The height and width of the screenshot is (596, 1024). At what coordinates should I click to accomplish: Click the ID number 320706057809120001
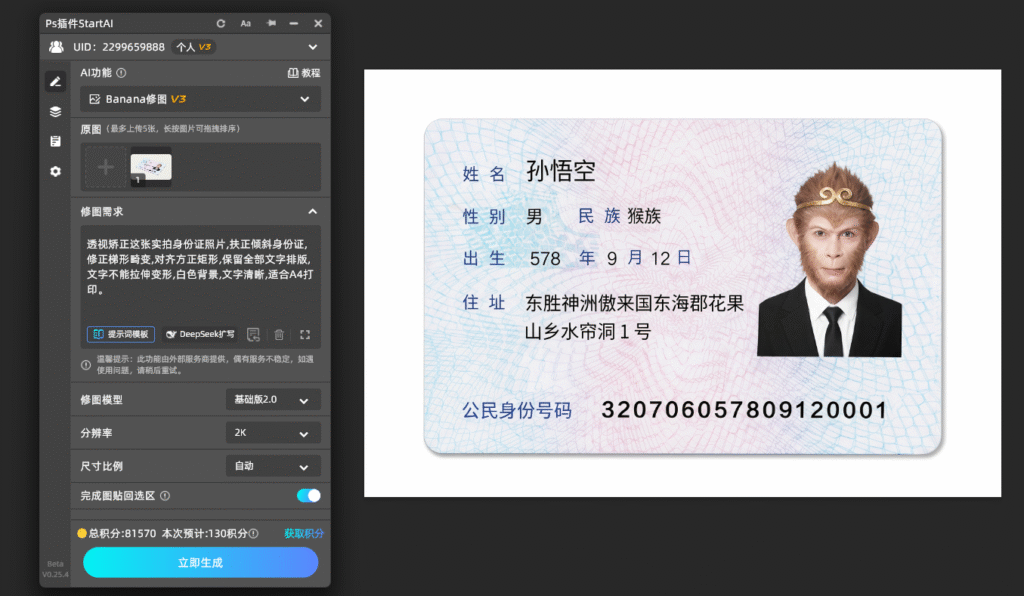point(744,410)
